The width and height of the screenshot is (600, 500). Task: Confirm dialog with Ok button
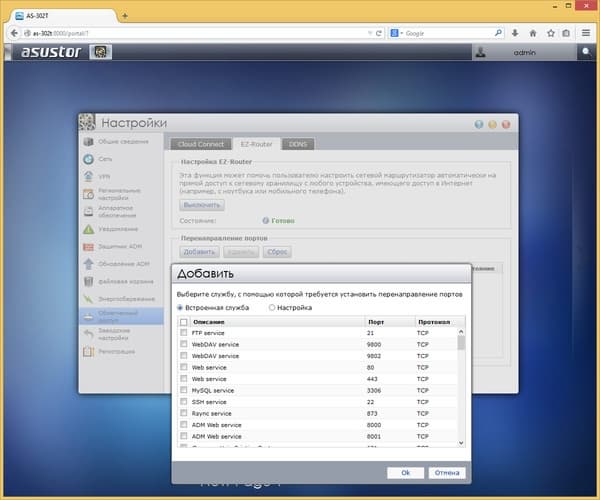pos(405,473)
